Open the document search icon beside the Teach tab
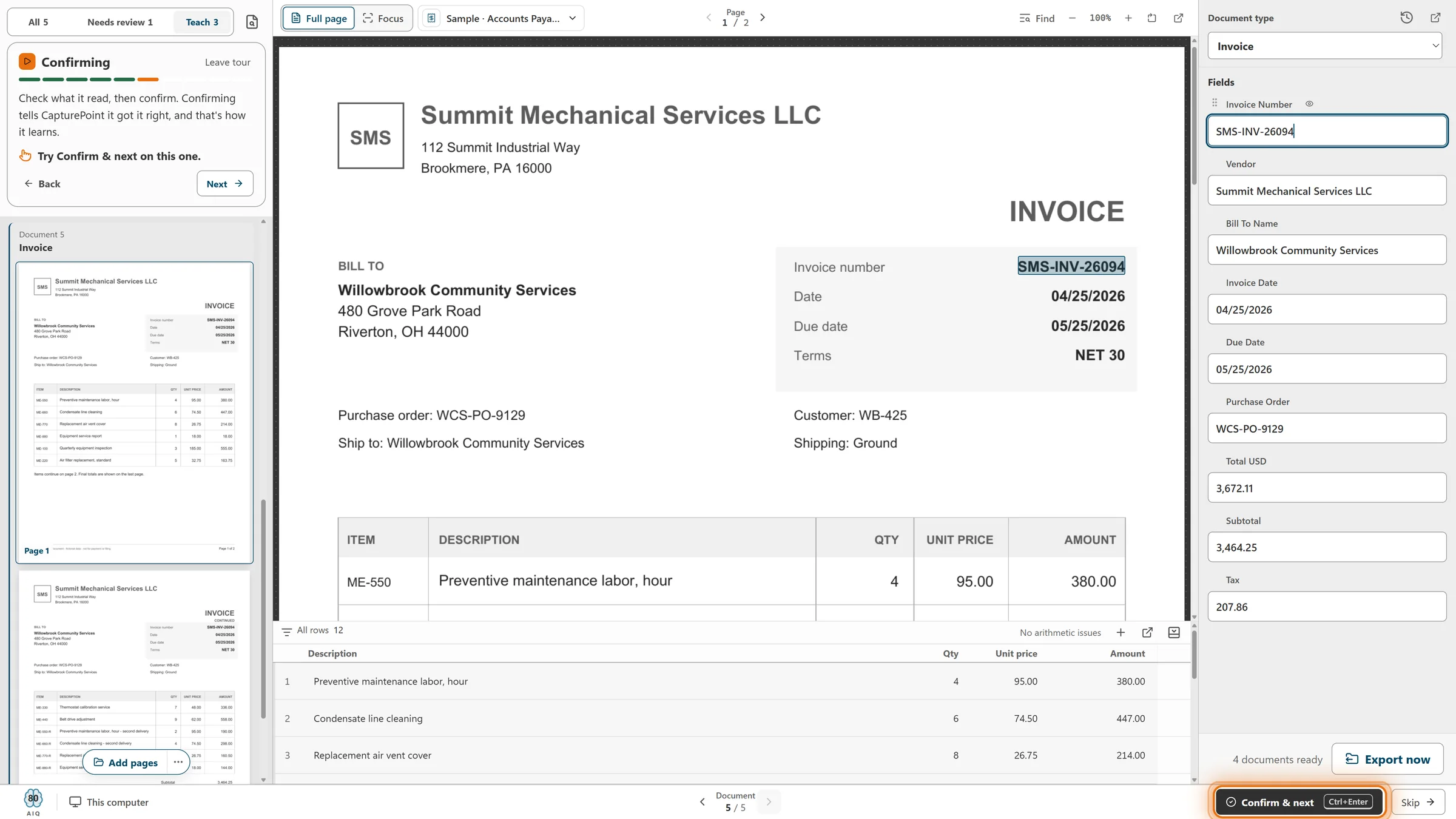Image resolution: width=1456 pixels, height=819 pixels. coord(252,22)
